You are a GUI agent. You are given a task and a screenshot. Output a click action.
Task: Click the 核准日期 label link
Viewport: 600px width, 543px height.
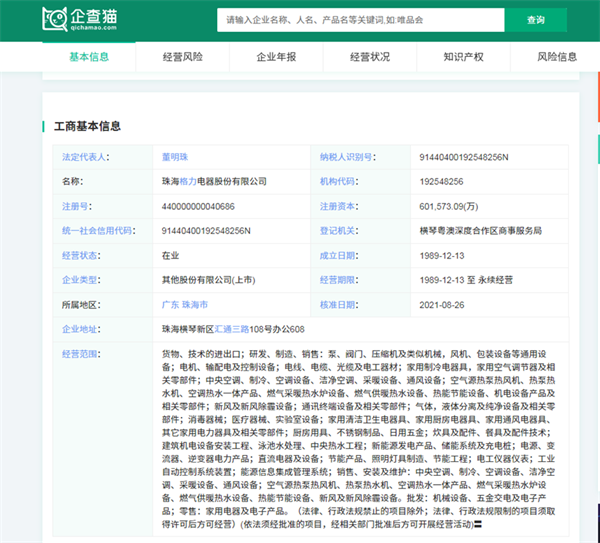[x=337, y=305]
